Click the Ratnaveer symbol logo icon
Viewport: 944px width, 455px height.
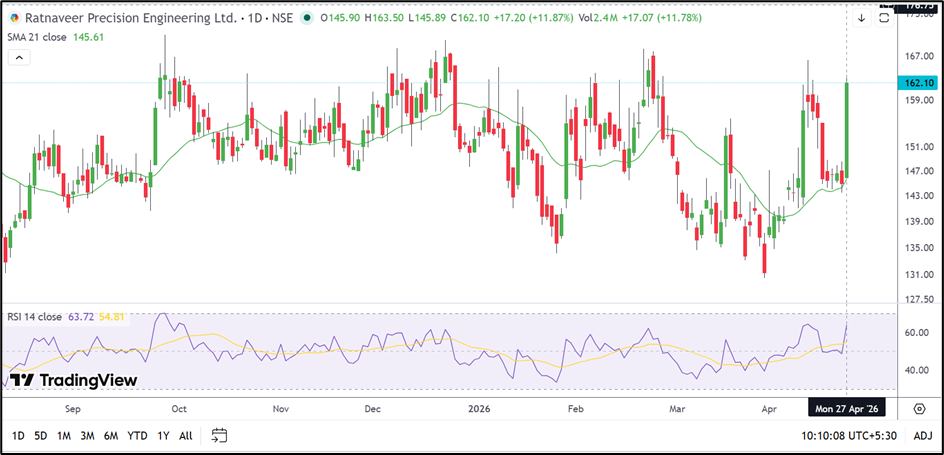pyautogui.click(x=13, y=18)
